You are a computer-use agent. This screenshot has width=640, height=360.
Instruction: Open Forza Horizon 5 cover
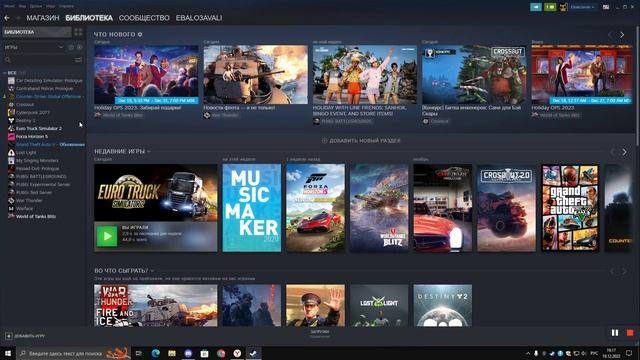pyautogui.click(x=316, y=208)
